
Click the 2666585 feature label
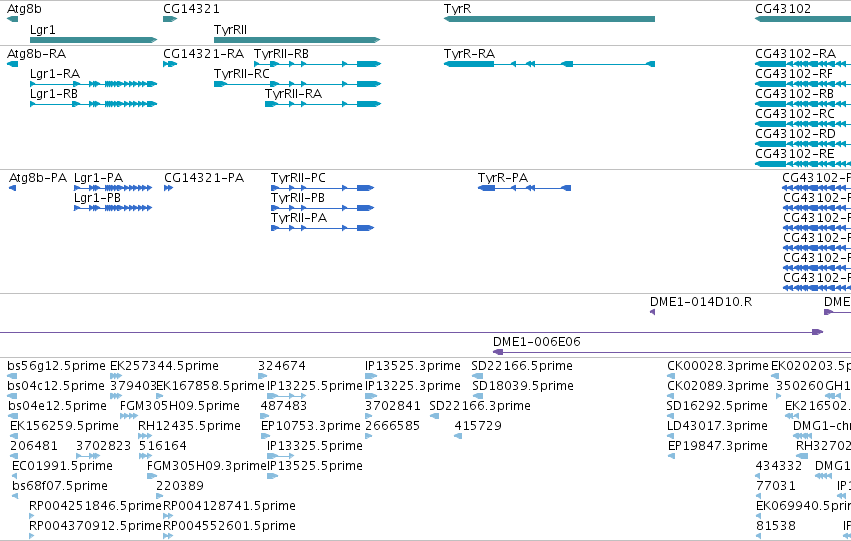click(392, 427)
